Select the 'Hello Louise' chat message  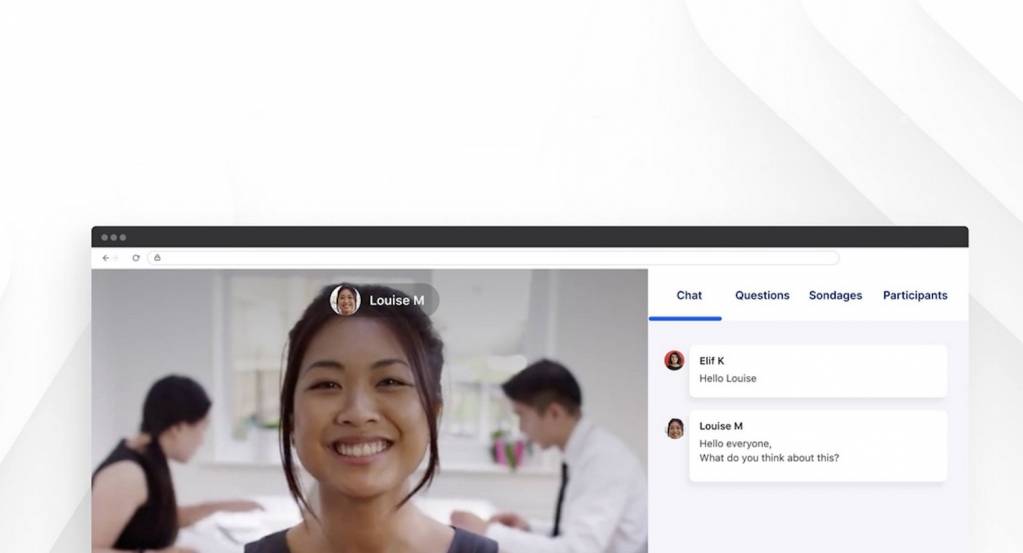[728, 378]
